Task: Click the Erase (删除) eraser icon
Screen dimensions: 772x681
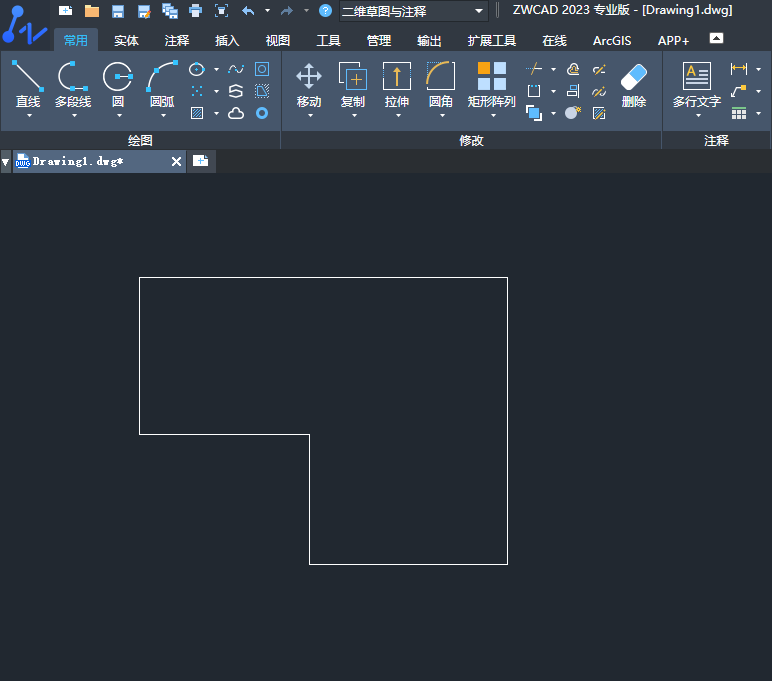Action: click(634, 84)
